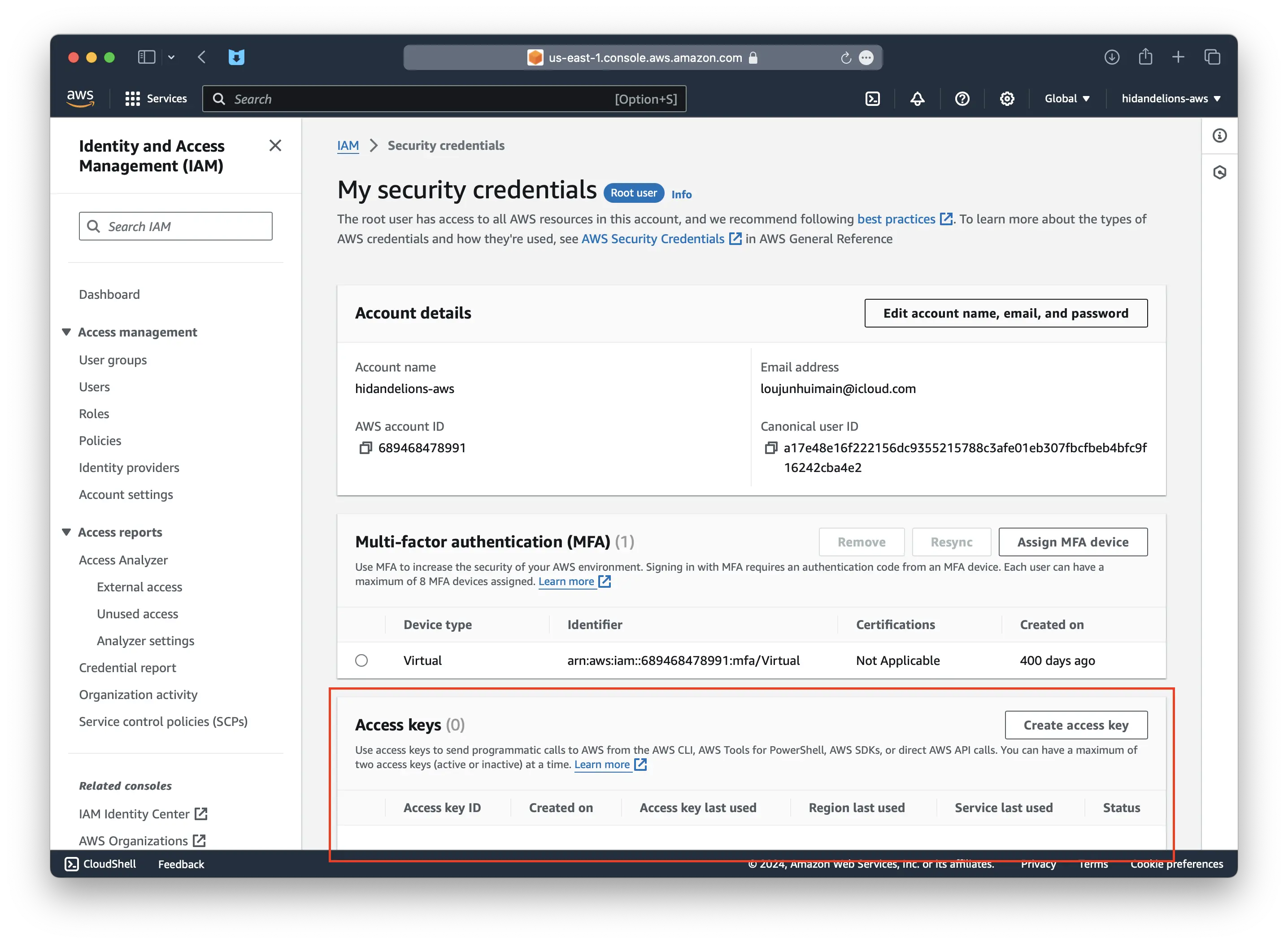Click Assign MFA device button
This screenshot has height=944, width=1288.
click(1072, 542)
